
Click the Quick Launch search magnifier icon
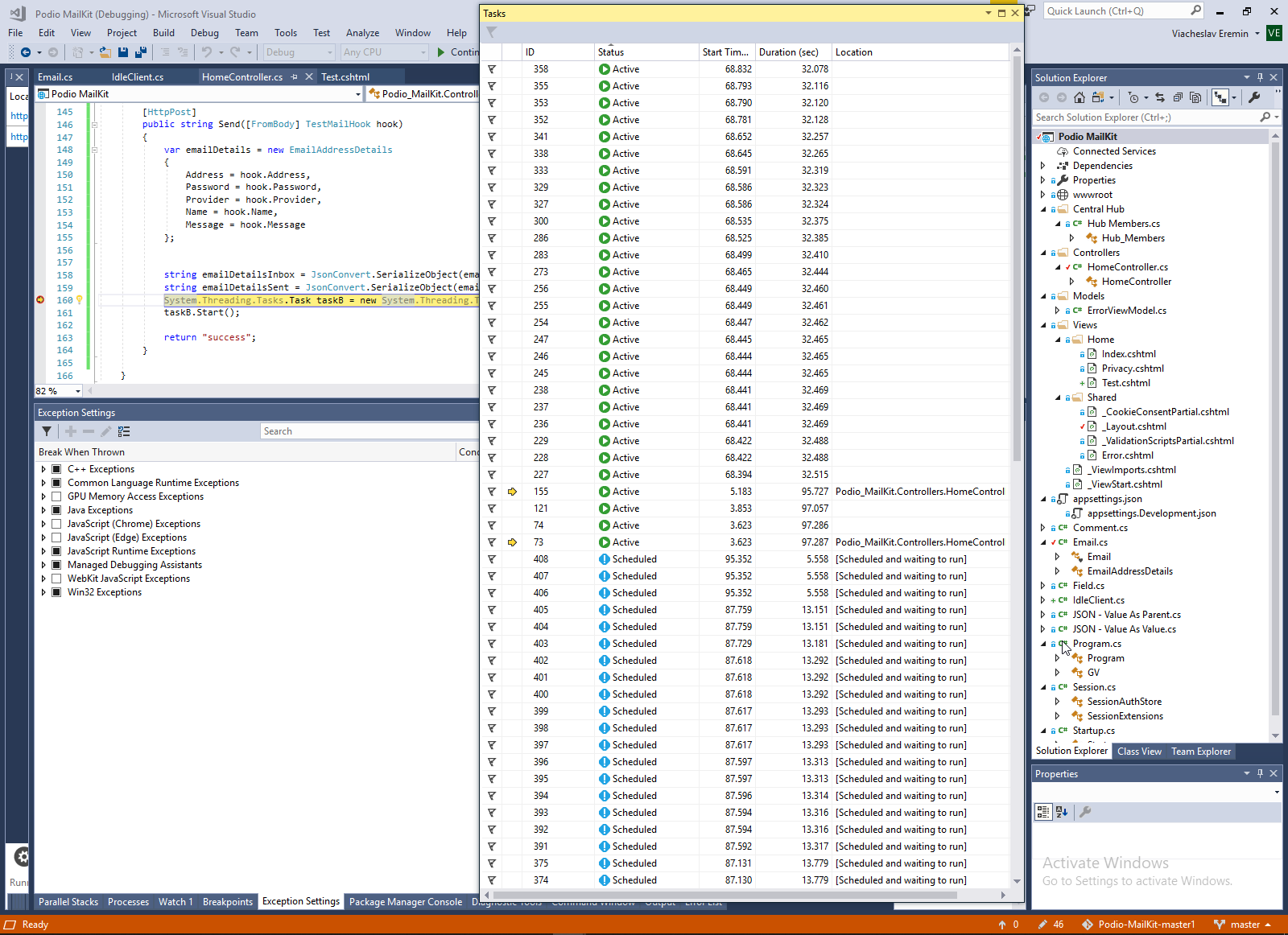1195,10
